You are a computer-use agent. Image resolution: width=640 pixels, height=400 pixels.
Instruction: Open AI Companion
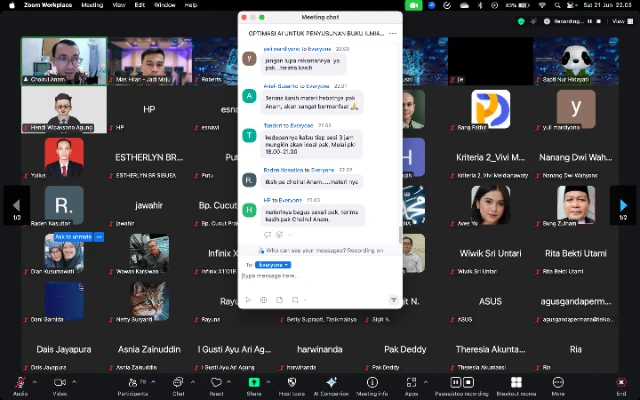tap(331, 383)
